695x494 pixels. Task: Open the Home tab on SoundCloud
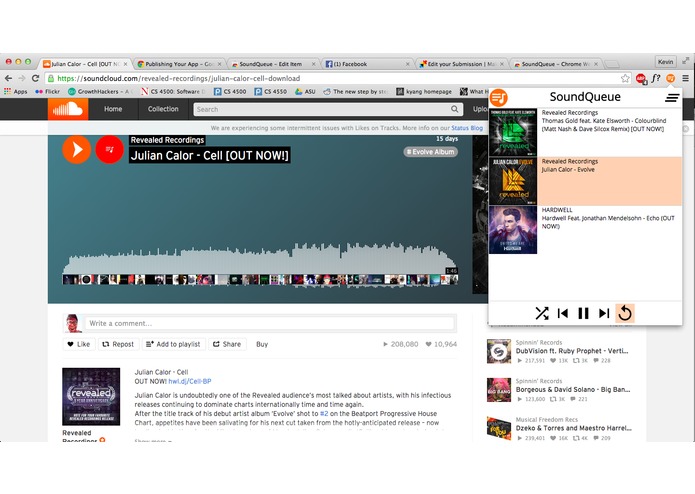(113, 109)
